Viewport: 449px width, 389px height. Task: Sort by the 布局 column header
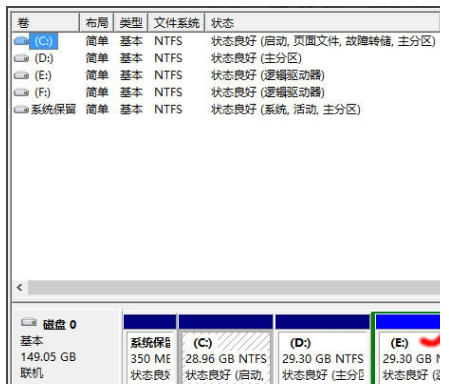pyautogui.click(x=97, y=23)
